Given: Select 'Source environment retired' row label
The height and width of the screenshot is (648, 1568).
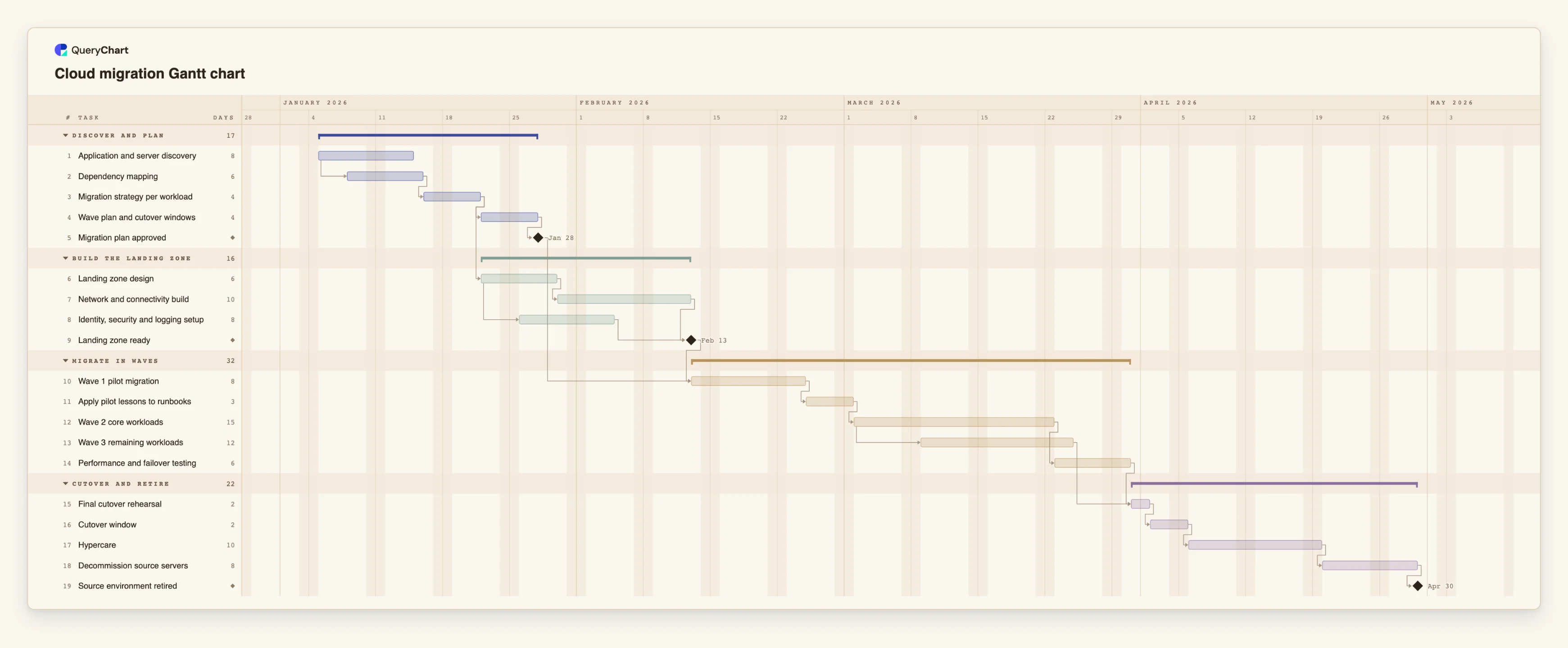Looking at the screenshot, I should (x=127, y=586).
